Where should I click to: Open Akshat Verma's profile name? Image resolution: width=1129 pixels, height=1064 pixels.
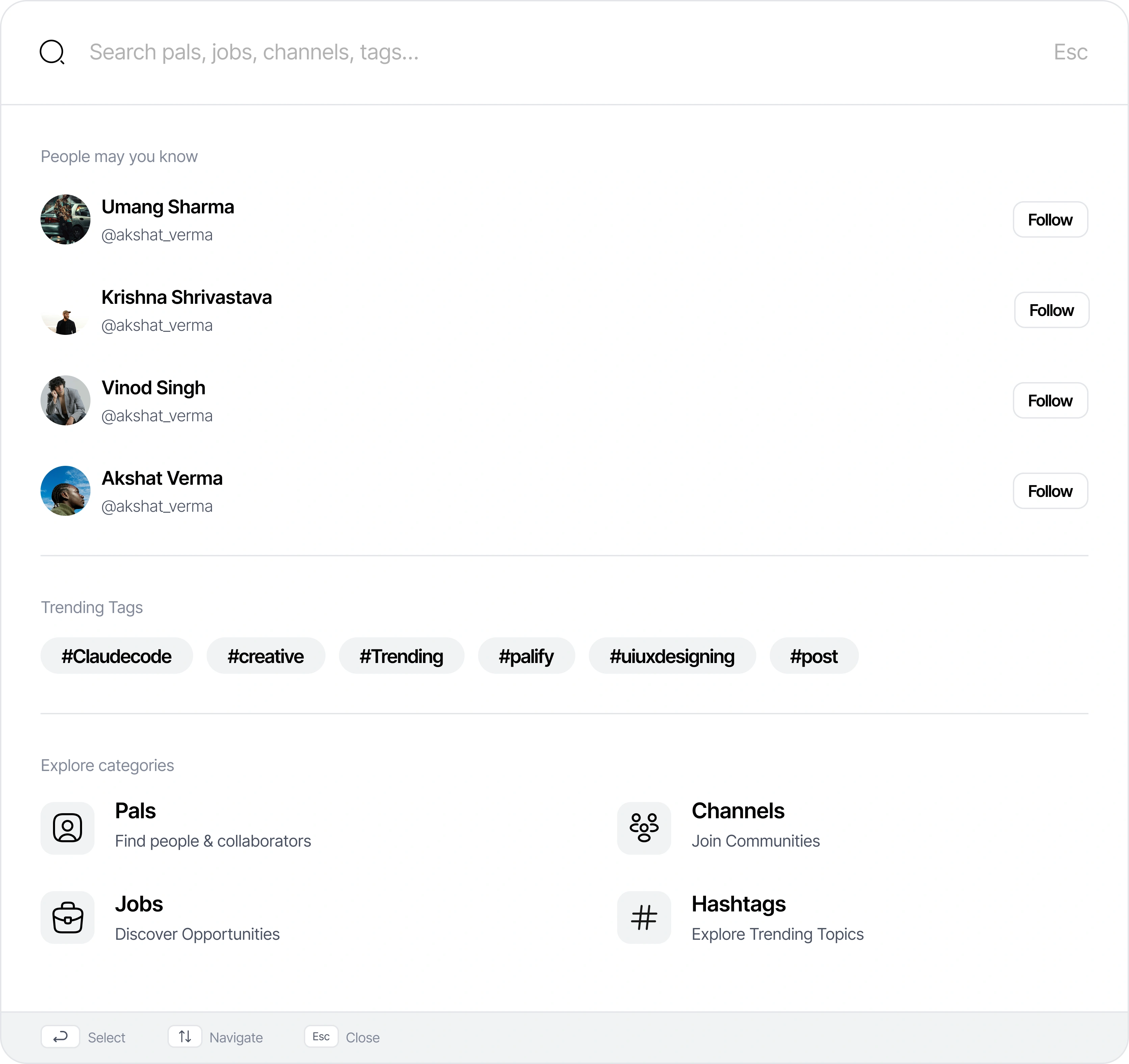pos(162,479)
